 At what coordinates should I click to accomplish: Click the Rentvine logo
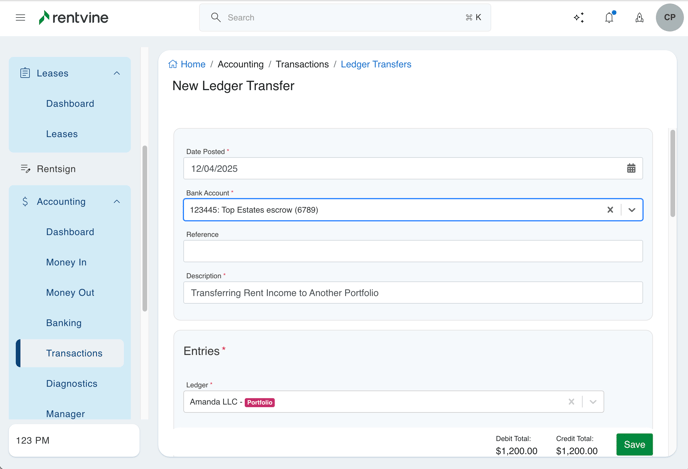pos(73,18)
